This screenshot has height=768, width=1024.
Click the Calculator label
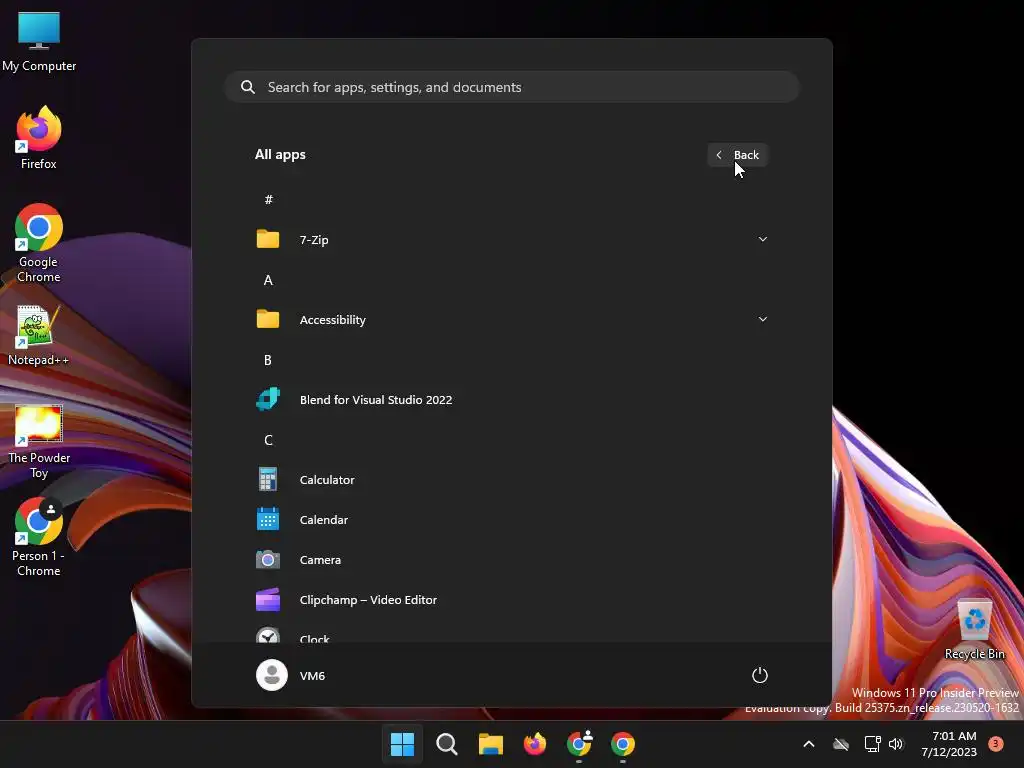(x=327, y=479)
